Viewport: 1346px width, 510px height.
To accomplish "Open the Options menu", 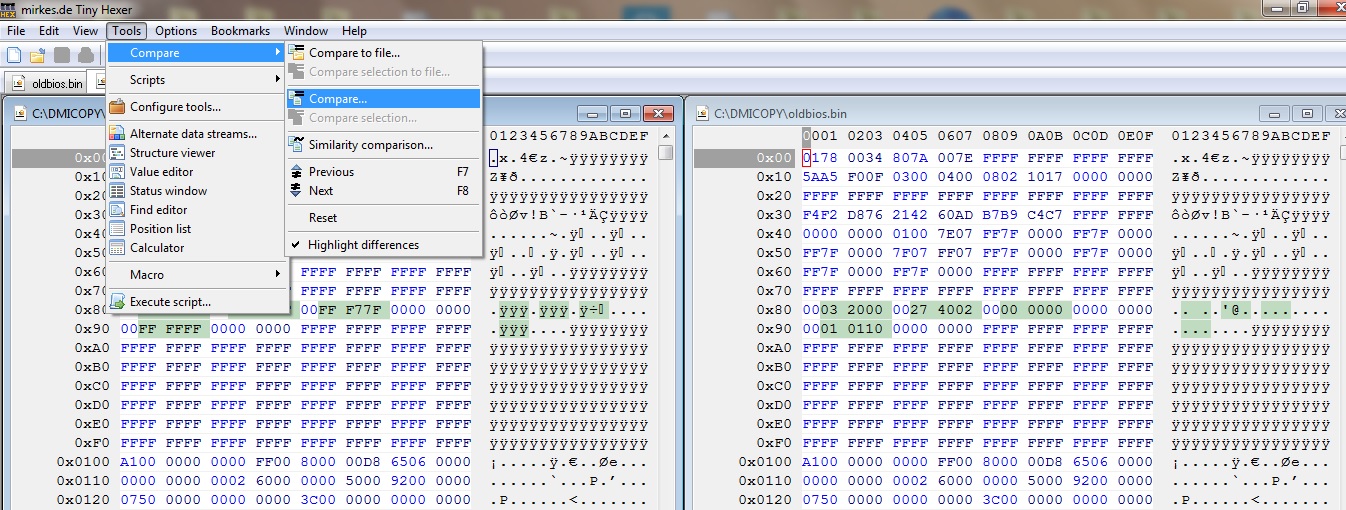I will tap(176, 31).
